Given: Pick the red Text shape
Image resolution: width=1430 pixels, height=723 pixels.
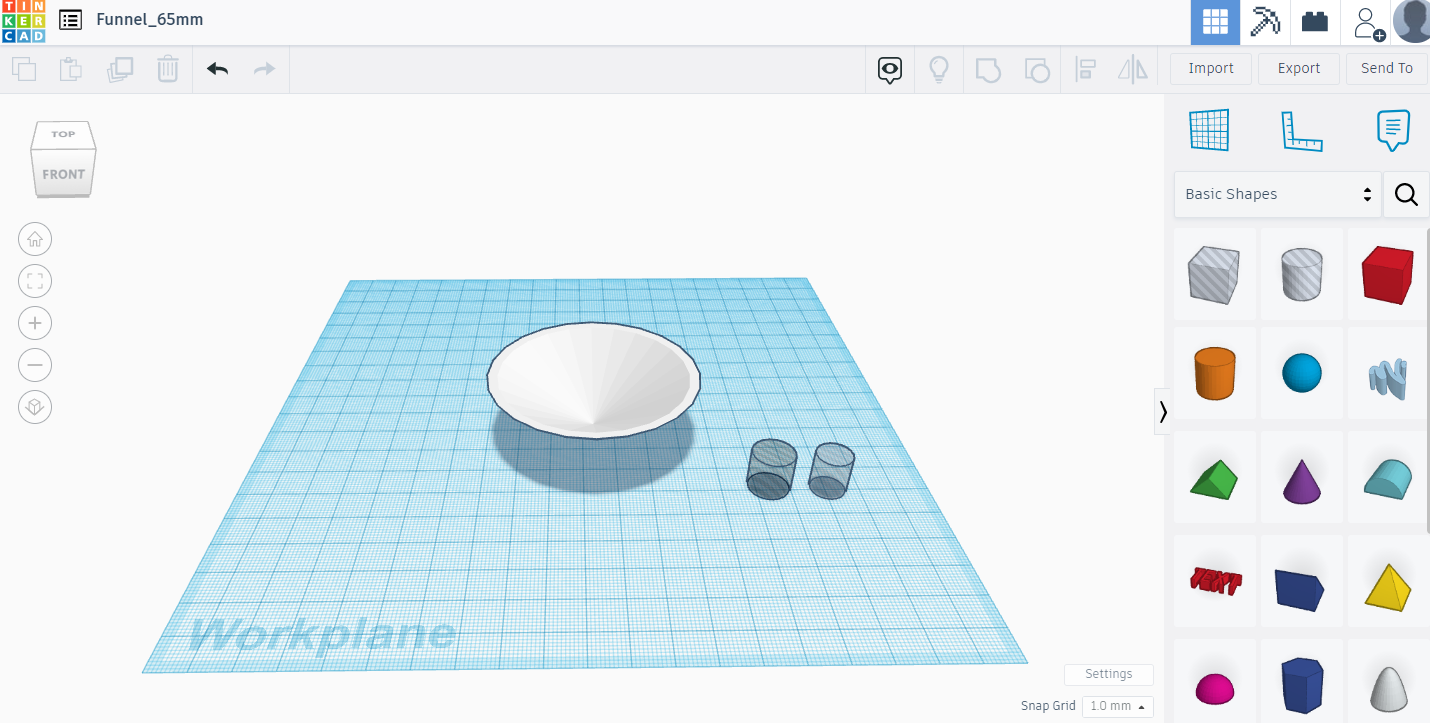Looking at the screenshot, I should point(1214,582).
